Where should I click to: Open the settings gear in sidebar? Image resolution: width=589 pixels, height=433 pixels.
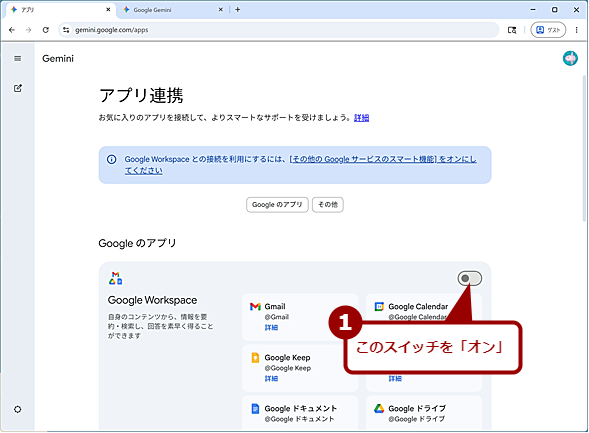pyautogui.click(x=18, y=409)
